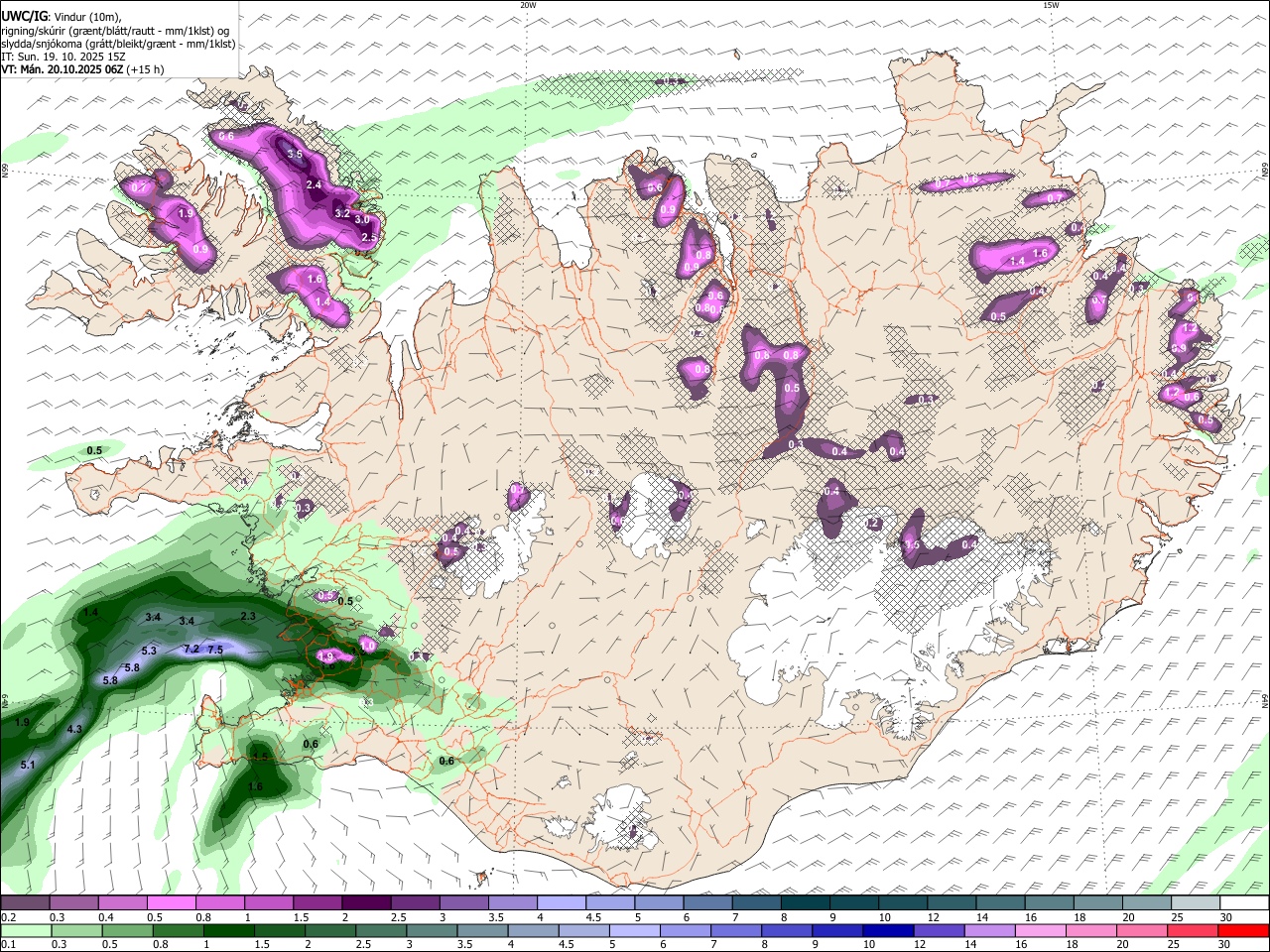Click the grey-purple first swatch of snow scale
The width and height of the screenshot is (1270, 952).
(x=25, y=902)
